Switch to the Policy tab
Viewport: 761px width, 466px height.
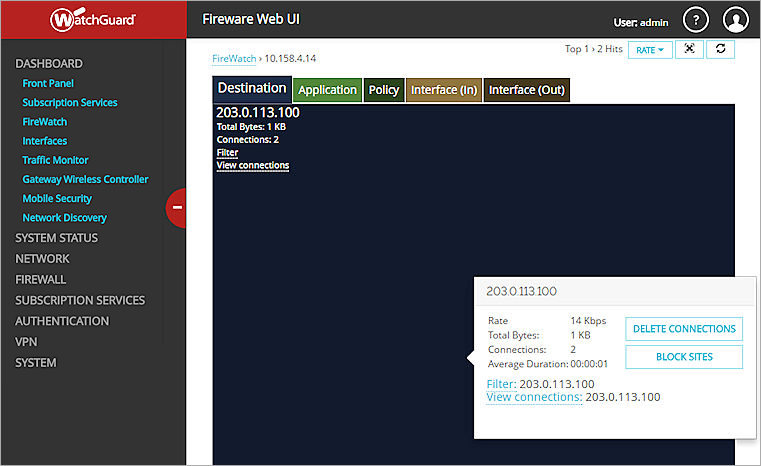click(383, 90)
